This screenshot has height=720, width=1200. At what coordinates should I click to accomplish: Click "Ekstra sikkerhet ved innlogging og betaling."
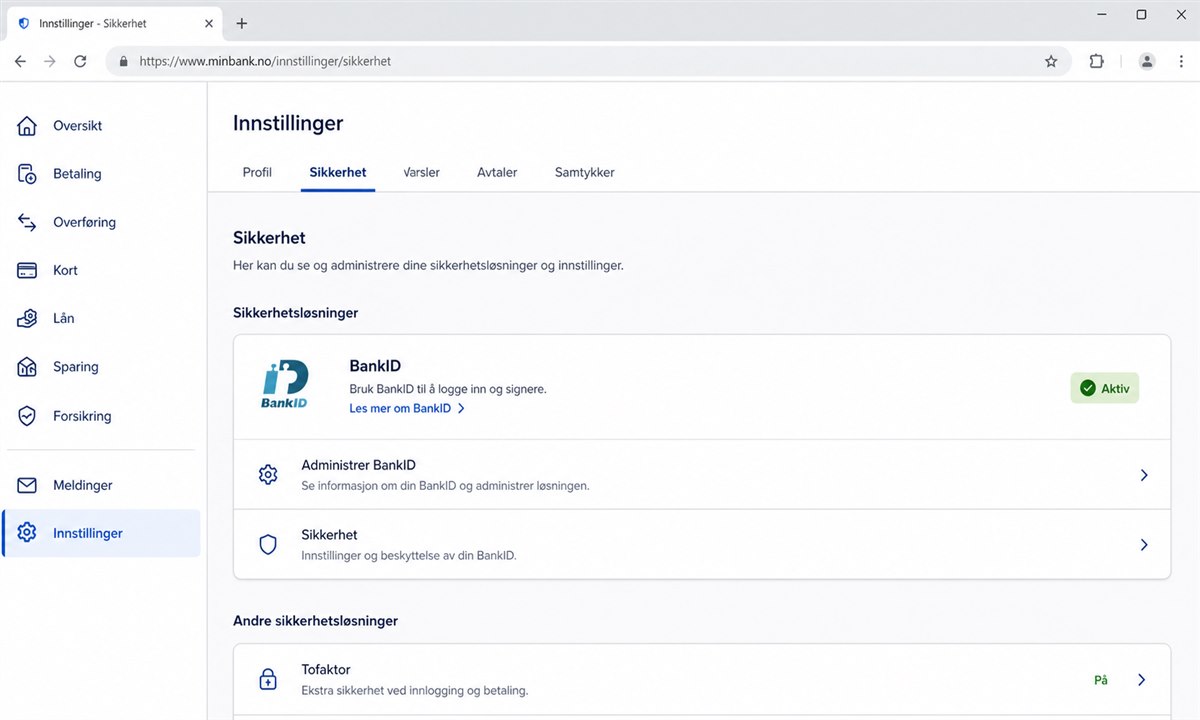click(414, 690)
